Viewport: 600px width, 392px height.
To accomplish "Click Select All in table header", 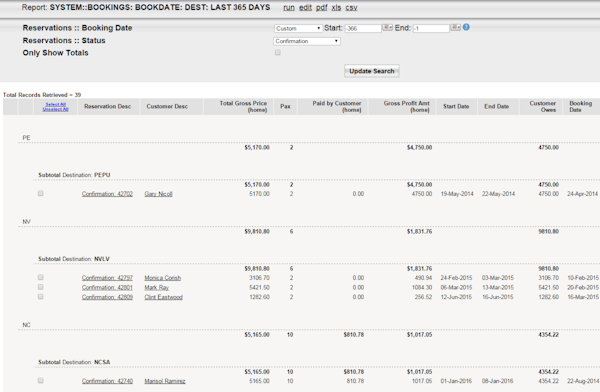I will pos(55,104).
